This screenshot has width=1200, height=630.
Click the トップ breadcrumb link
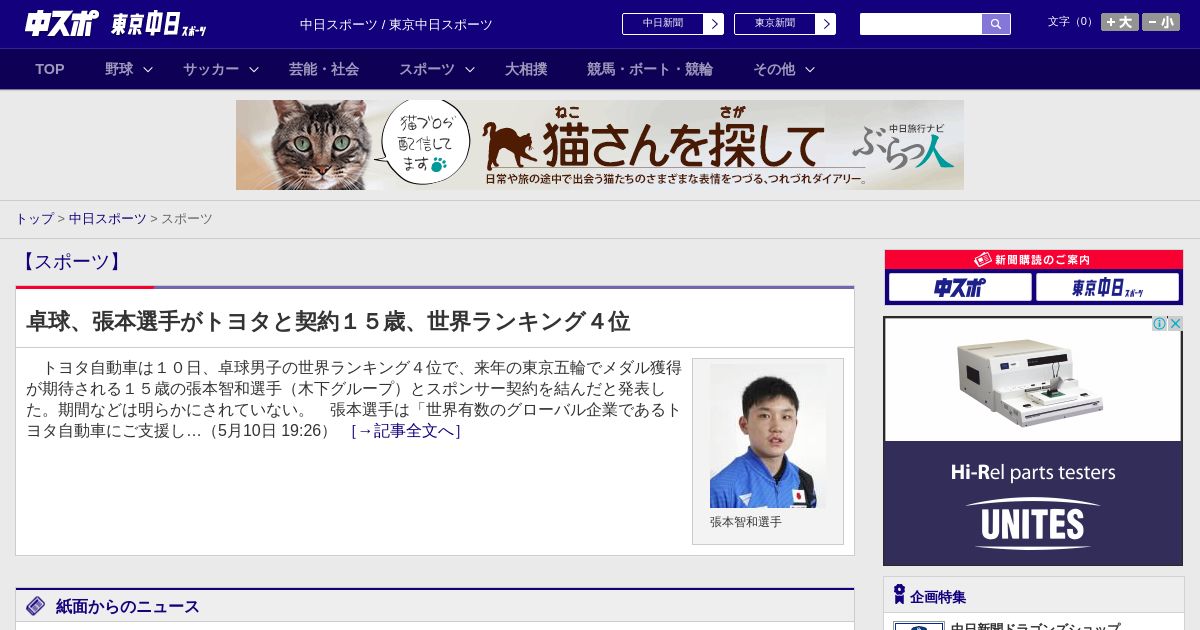[x=34, y=218]
